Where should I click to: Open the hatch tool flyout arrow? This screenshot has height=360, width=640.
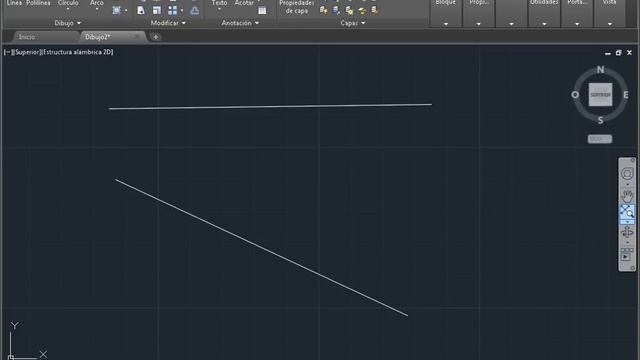point(126,11)
